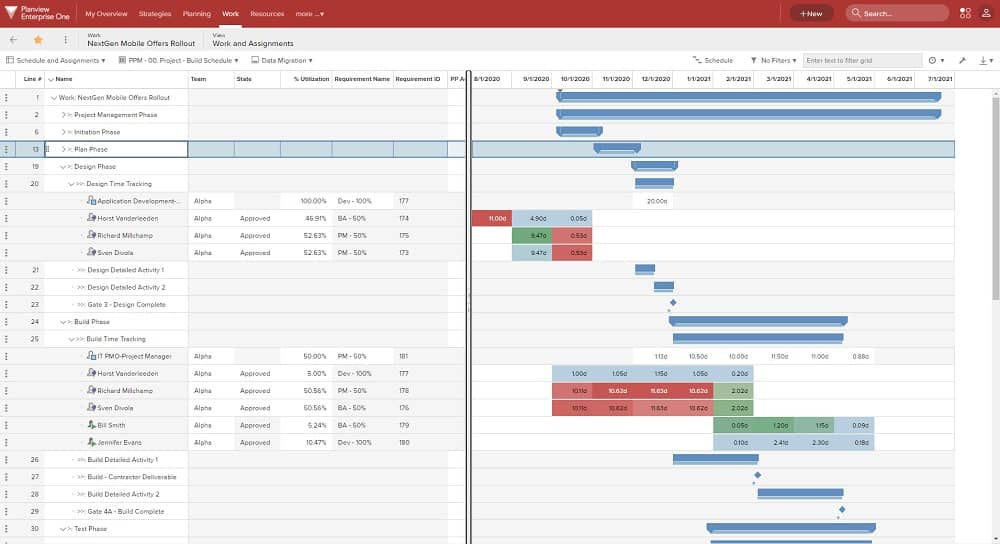Click the Schedule button
Viewport: 1000px width, 544px height.
click(x=713, y=61)
